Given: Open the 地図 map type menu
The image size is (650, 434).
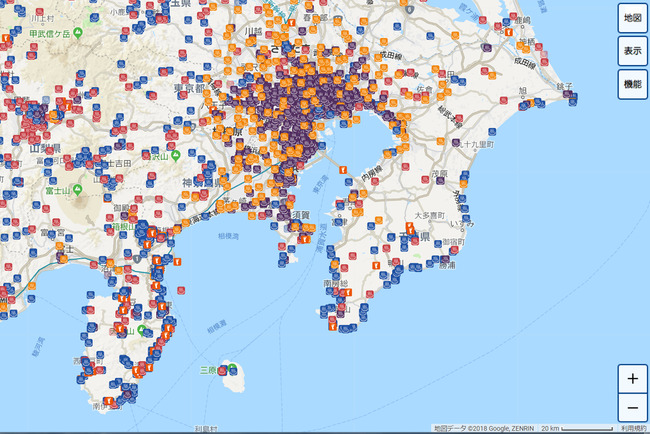Looking at the screenshot, I should (x=632, y=17).
